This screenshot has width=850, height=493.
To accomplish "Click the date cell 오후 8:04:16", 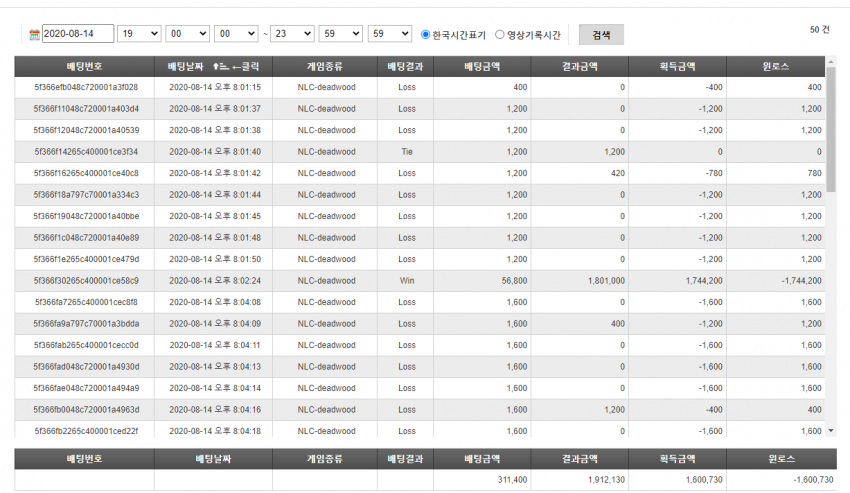I will point(215,409).
